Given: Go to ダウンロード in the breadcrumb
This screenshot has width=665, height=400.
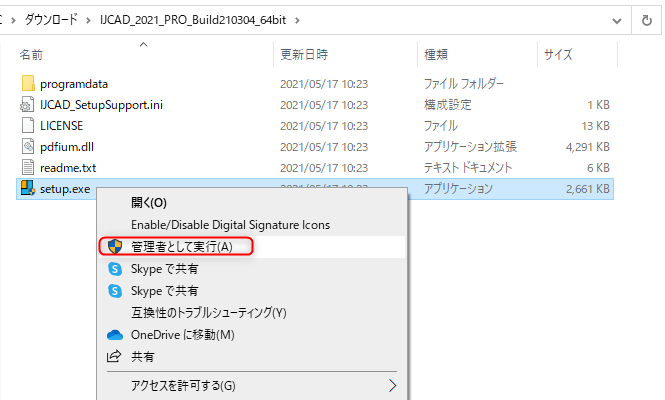Looking at the screenshot, I should pyautogui.click(x=51, y=20).
